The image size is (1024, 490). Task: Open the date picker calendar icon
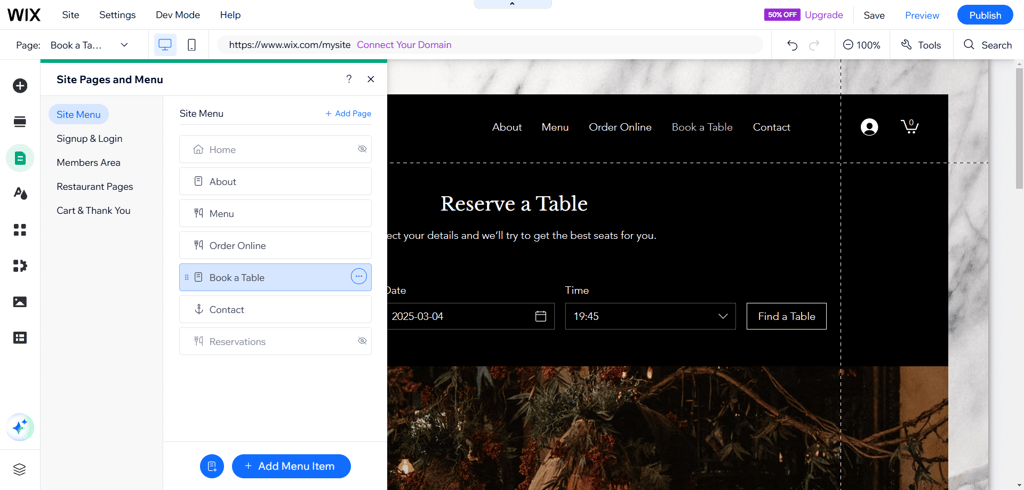541,316
